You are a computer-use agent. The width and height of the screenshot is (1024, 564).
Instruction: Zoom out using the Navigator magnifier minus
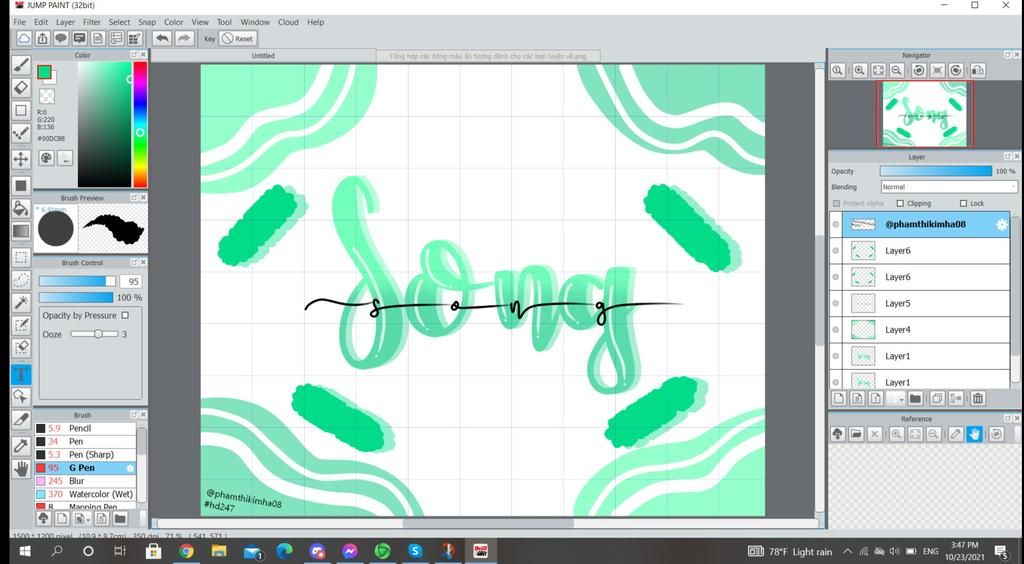click(x=897, y=70)
